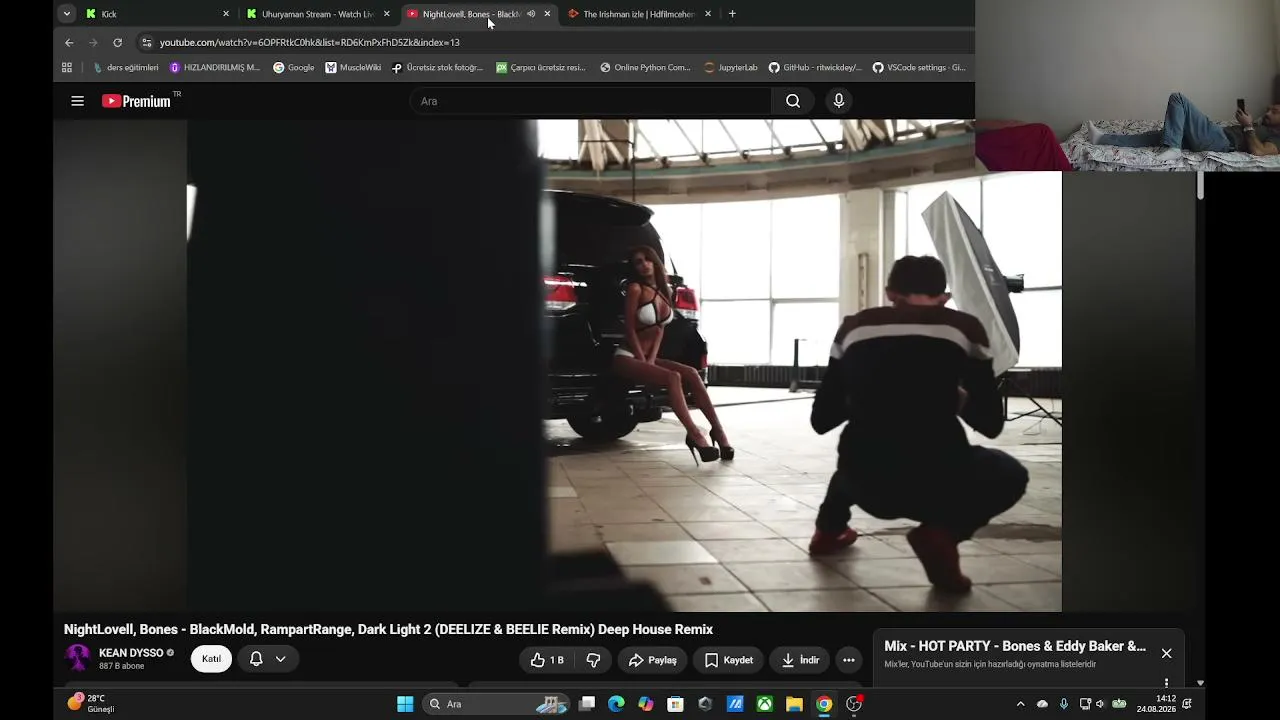Expand notification options chevron beside bell
The image size is (1280, 720).
(281, 659)
